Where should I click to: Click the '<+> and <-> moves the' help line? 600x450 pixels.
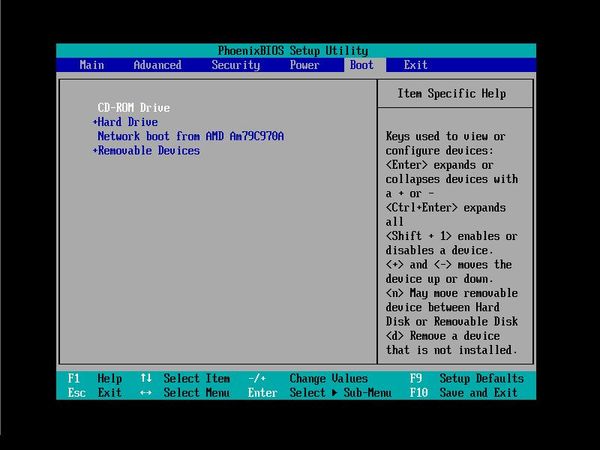[x=449, y=265]
